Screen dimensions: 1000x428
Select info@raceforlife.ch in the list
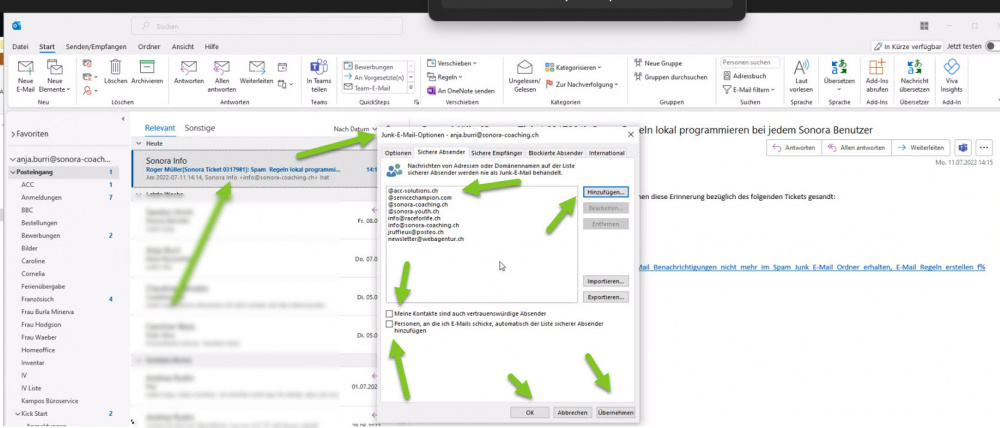(416, 218)
